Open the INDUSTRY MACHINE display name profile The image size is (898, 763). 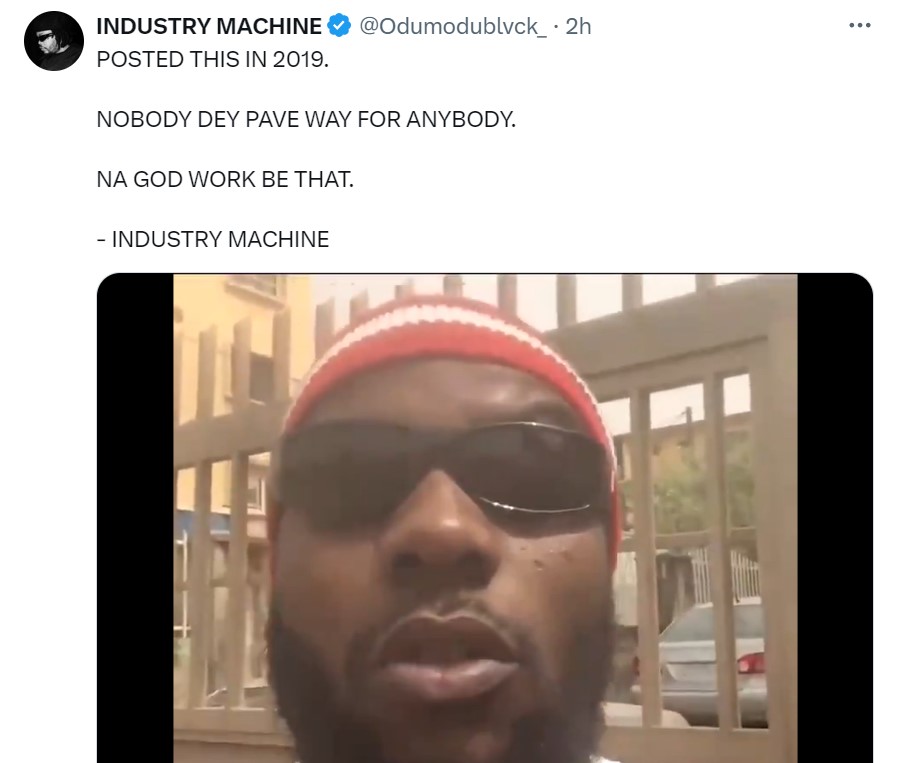pos(209,26)
